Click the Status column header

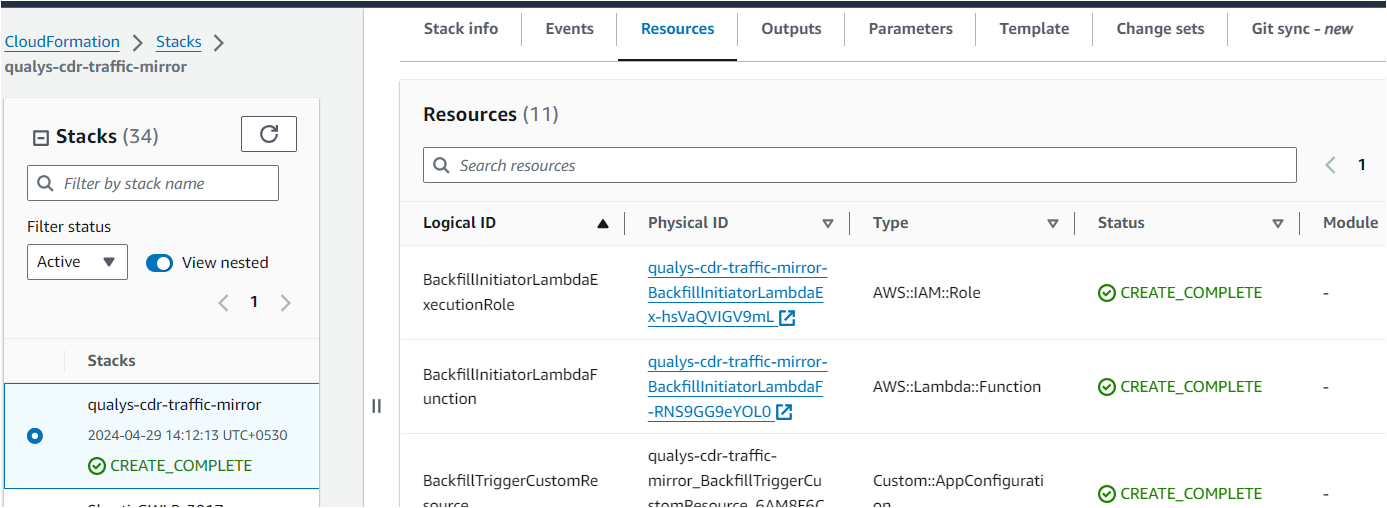[x=1121, y=223]
